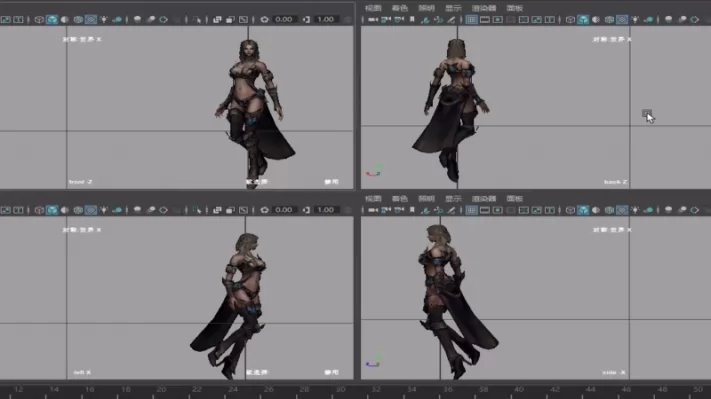Screen dimensions: 711x399
Task: Toggle Resolution Gate in back Z panel toolbar
Action: (x=497, y=19)
